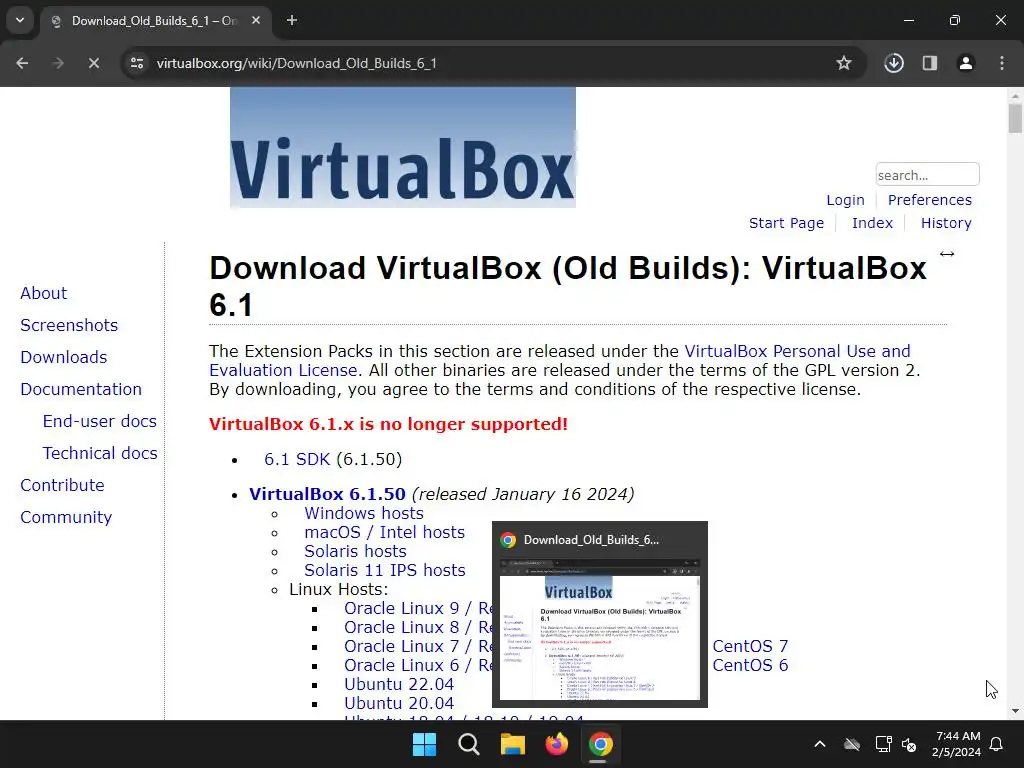This screenshot has width=1024, height=768.
Task: Go back to the previous page
Action: click(22, 63)
